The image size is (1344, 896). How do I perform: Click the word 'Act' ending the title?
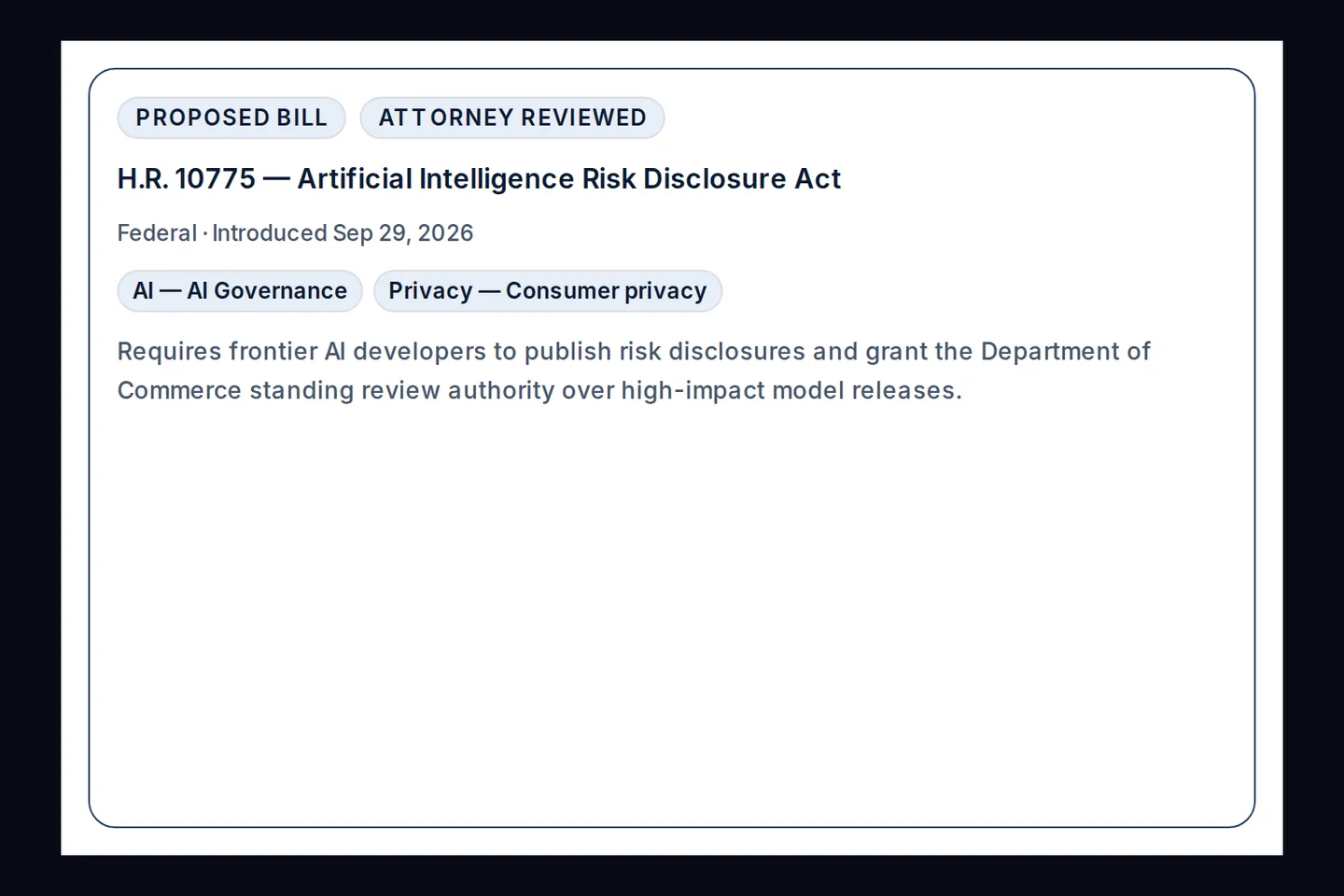click(818, 178)
